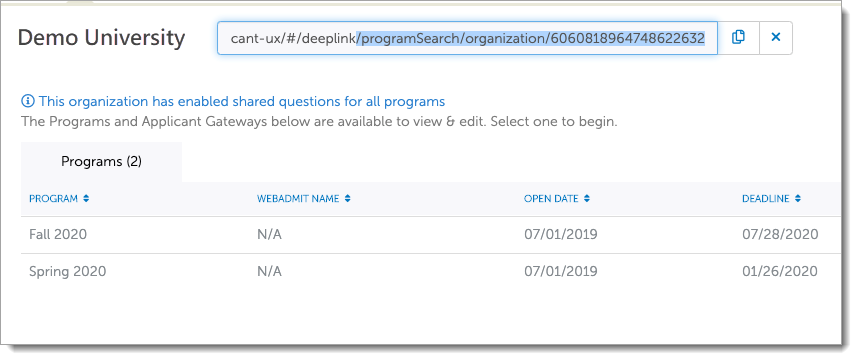Click the info icon beside the shared questions notice

[28, 102]
